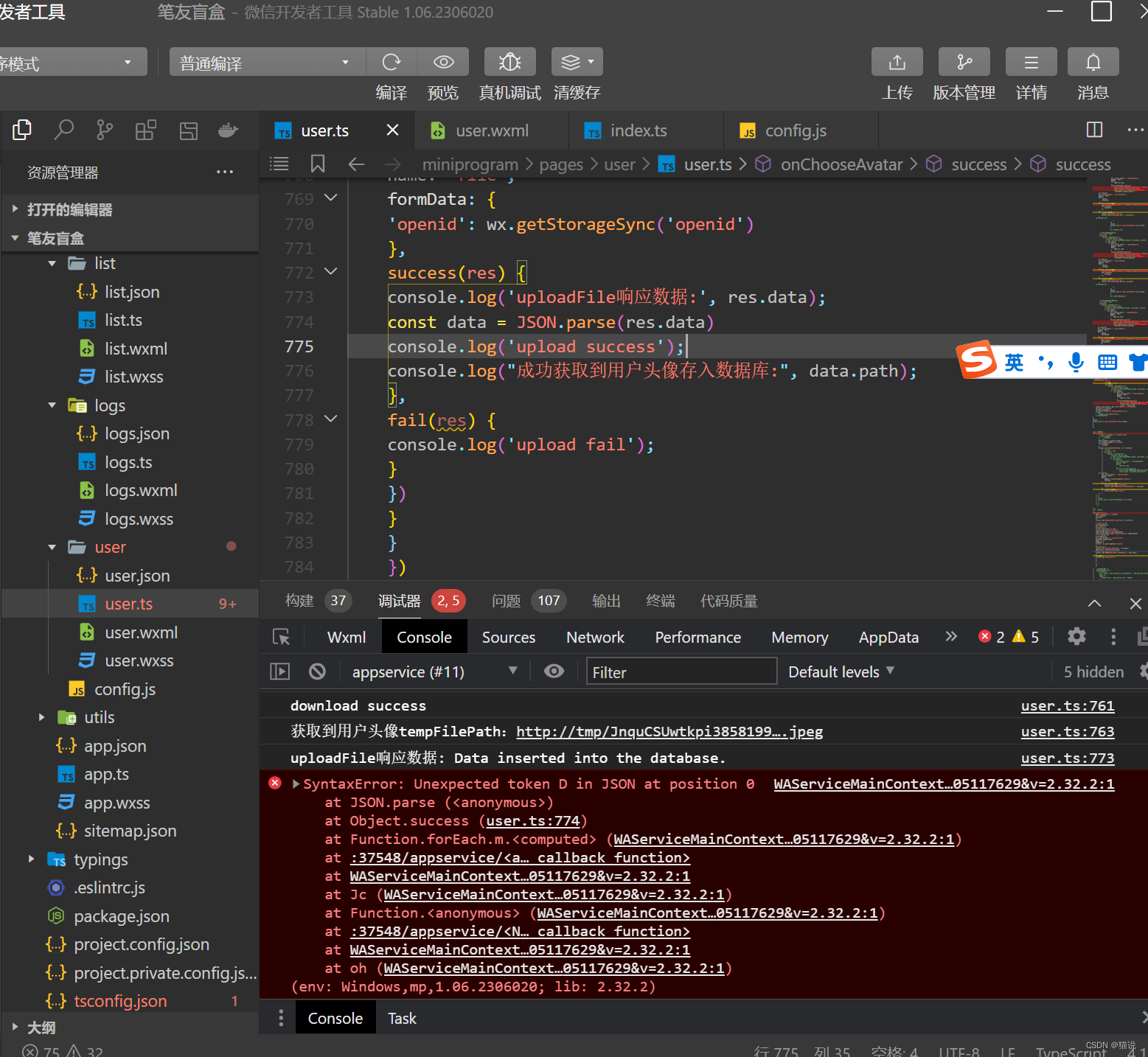Image resolution: width=1148 pixels, height=1057 pixels.
Task: Toggle live expression eye in console
Action: (x=554, y=671)
